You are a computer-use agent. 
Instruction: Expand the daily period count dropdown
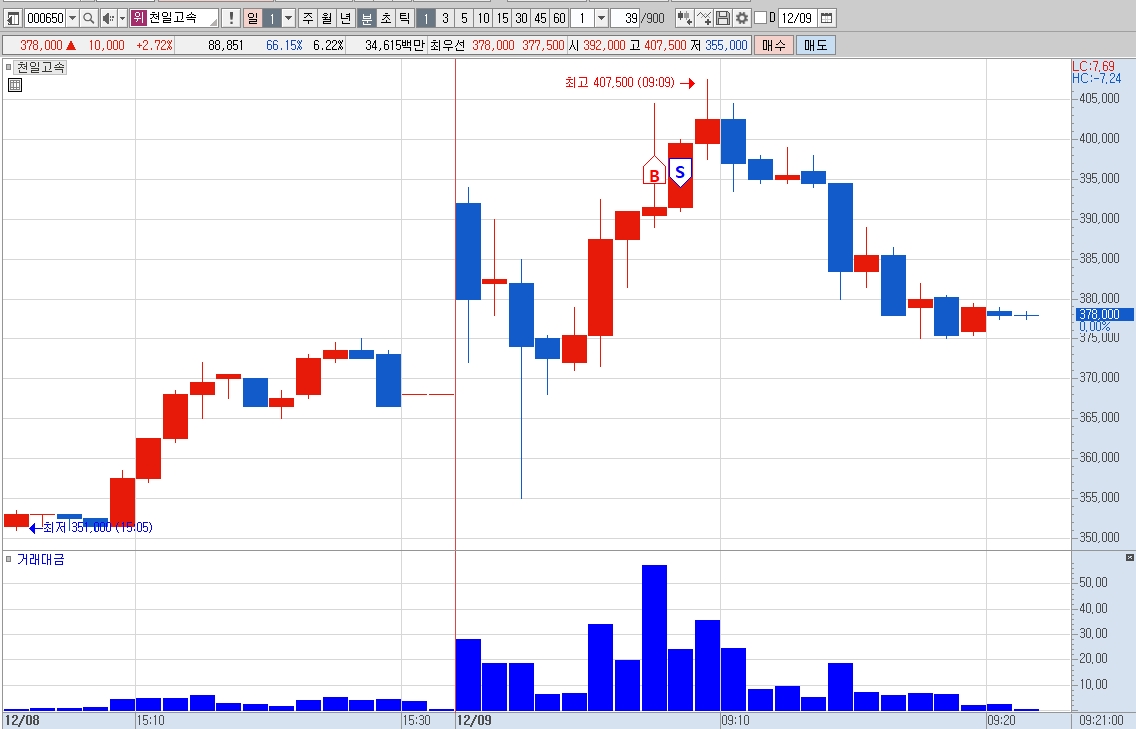(288, 18)
